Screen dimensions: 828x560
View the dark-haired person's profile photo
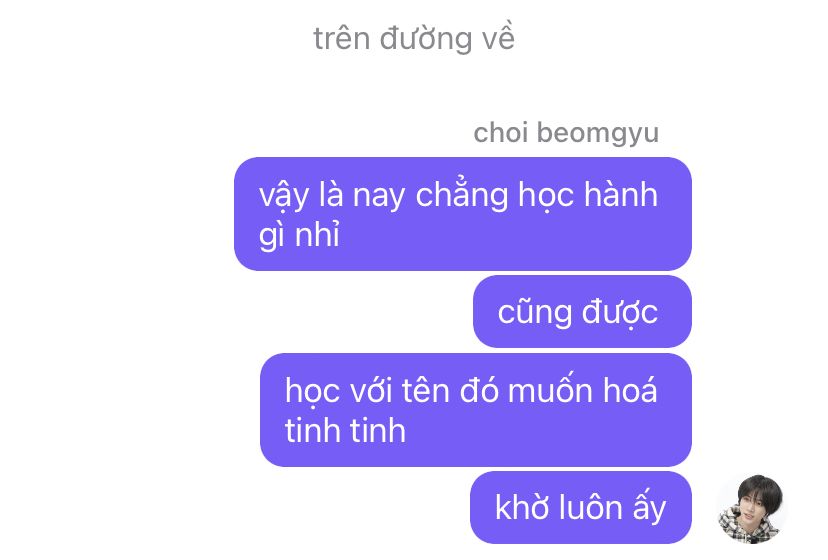[751, 508]
